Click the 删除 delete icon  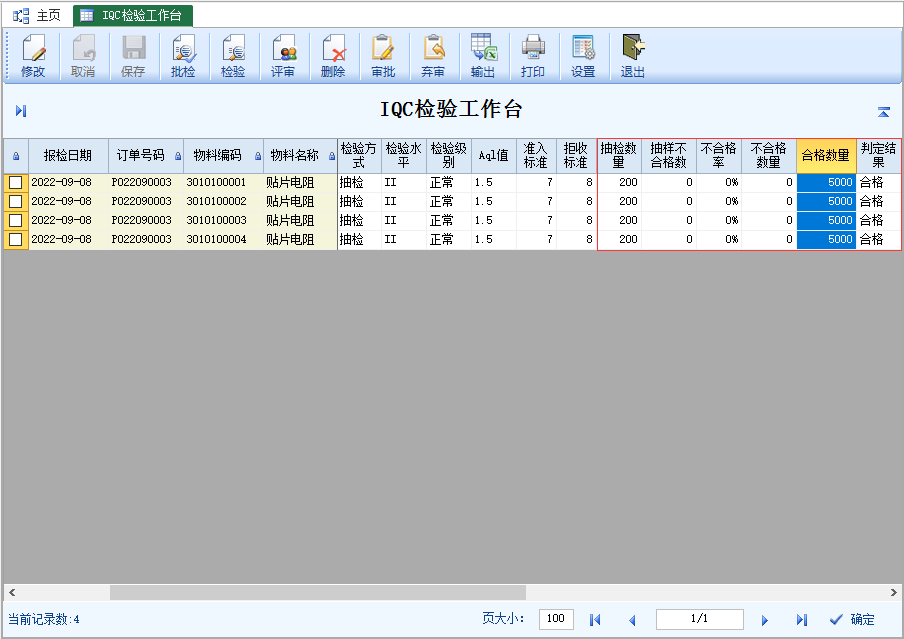pos(333,56)
